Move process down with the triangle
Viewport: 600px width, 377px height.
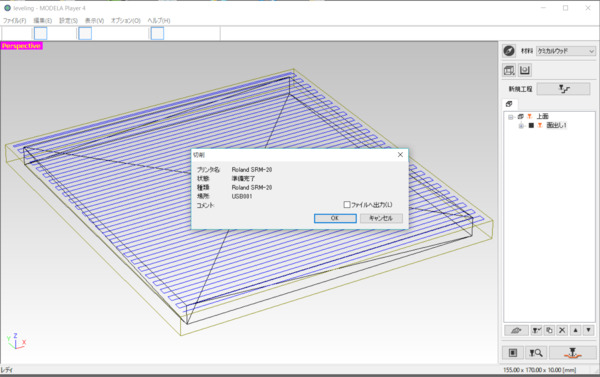pyautogui.click(x=589, y=330)
